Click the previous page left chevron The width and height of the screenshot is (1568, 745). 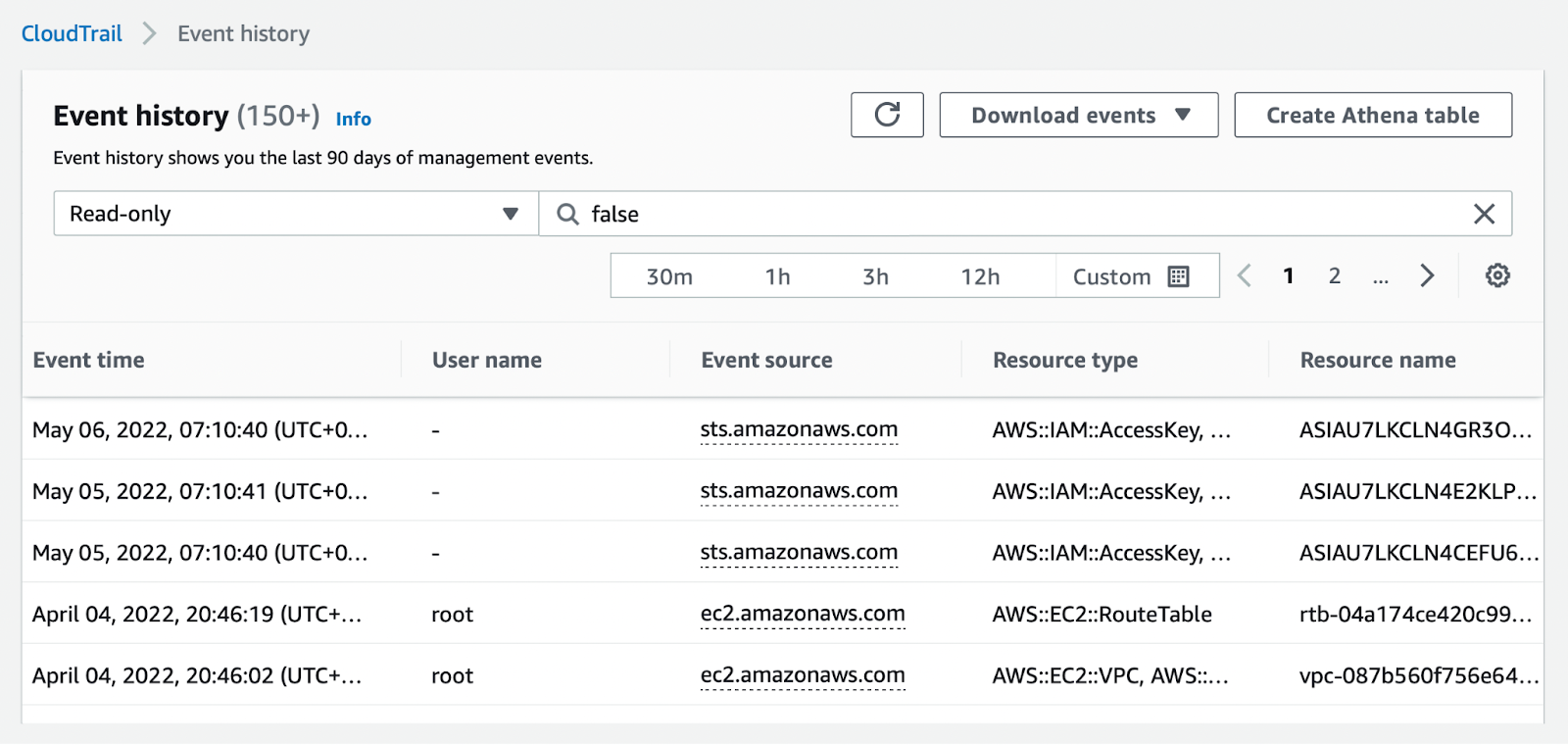[x=1245, y=276]
